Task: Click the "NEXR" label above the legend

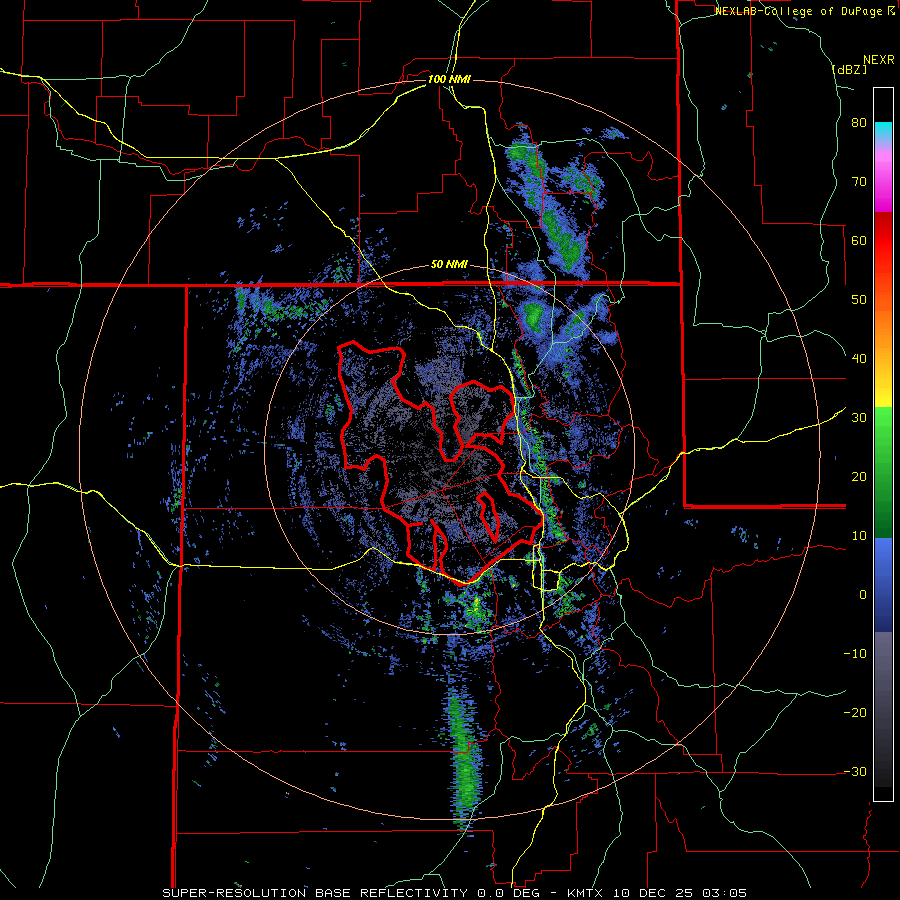Action: 878,60
